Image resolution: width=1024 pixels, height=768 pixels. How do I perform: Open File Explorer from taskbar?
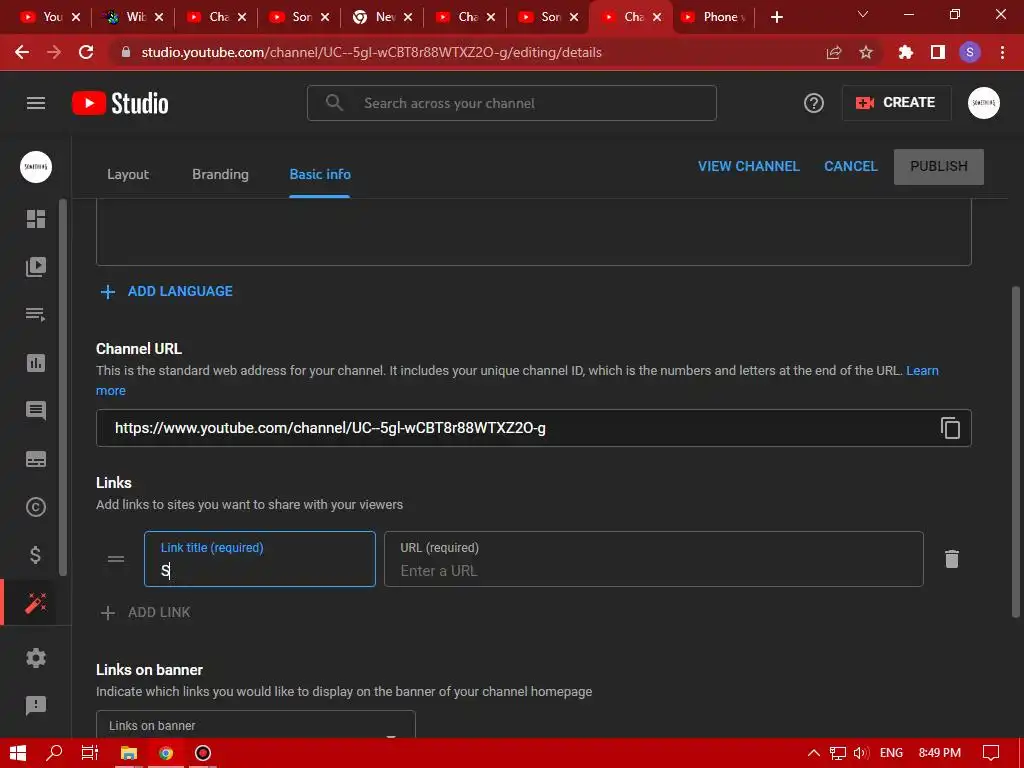(x=129, y=753)
